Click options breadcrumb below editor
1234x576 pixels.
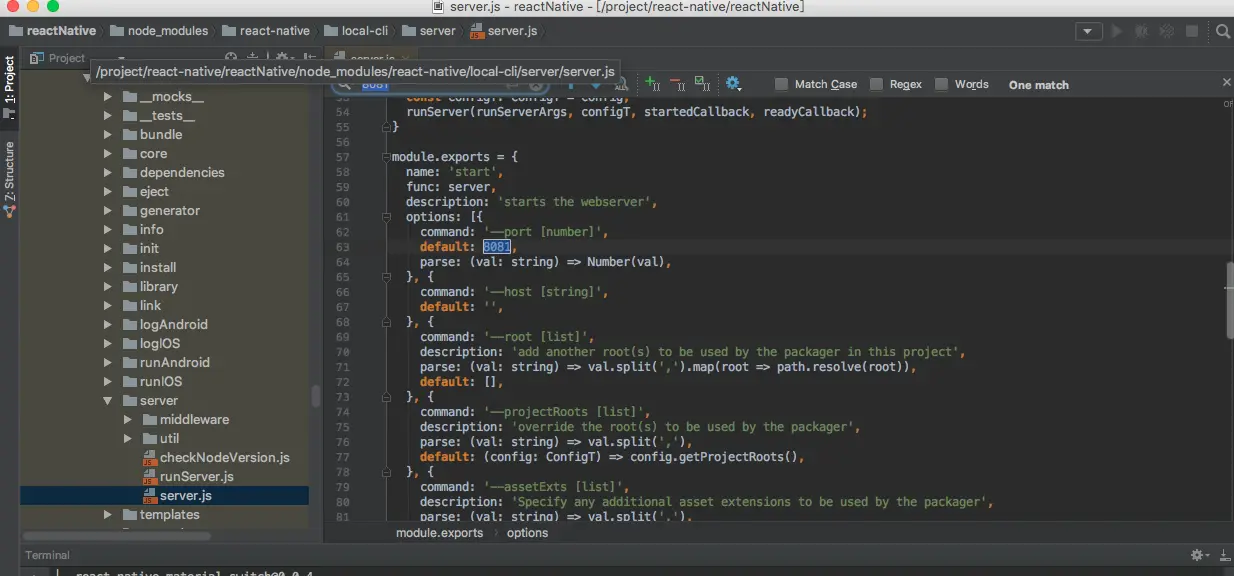coord(527,533)
